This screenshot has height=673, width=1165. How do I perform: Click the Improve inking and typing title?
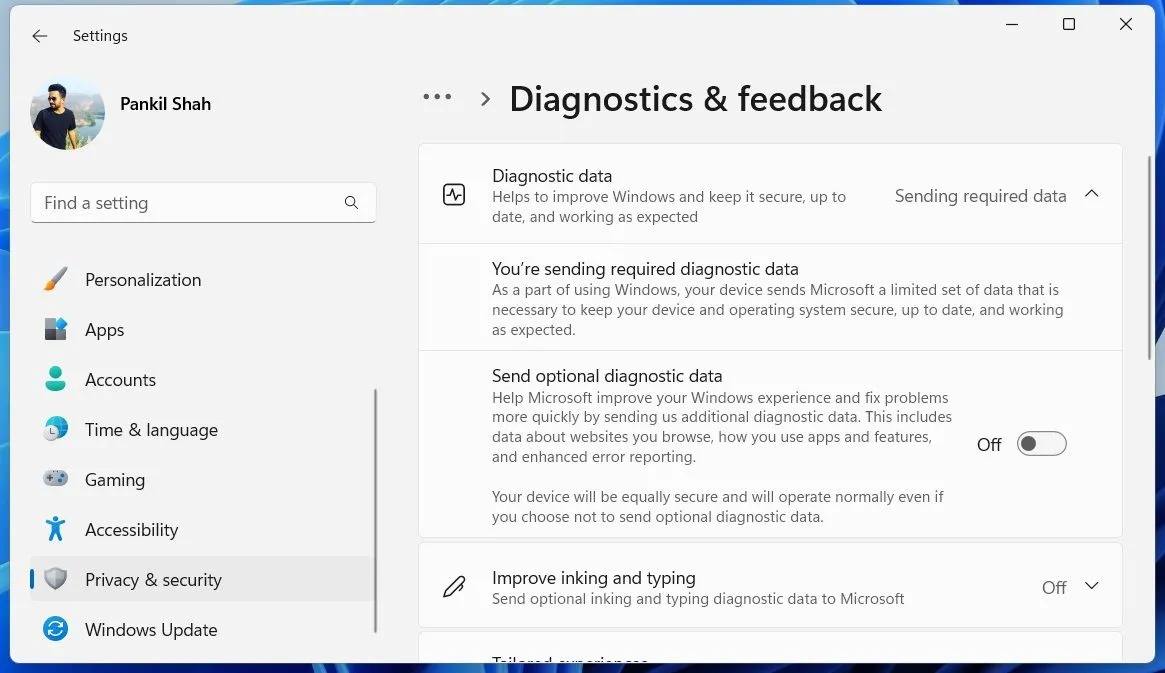click(594, 578)
